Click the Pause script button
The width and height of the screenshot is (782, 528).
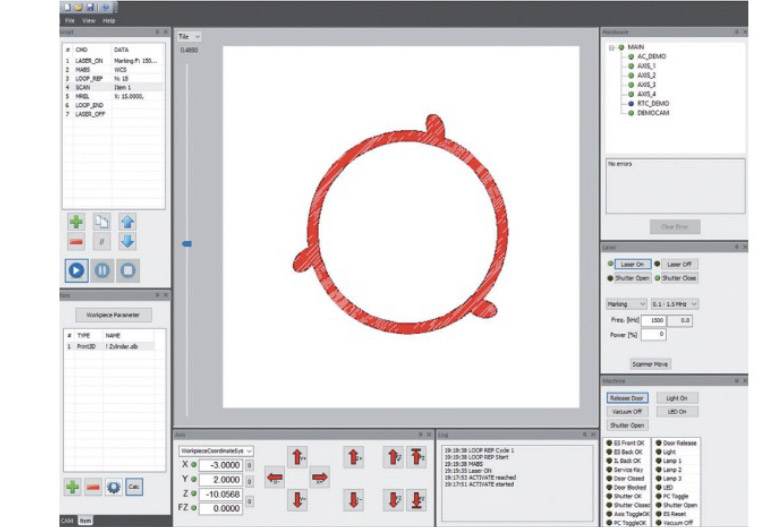[x=102, y=269]
